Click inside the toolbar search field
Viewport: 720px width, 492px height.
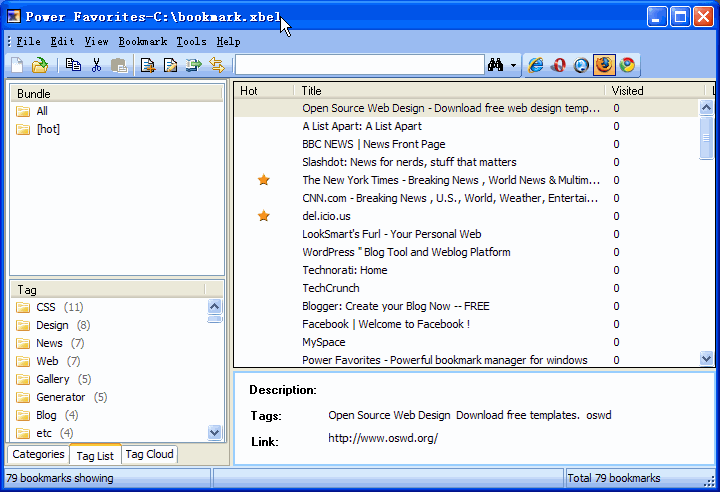click(360, 65)
